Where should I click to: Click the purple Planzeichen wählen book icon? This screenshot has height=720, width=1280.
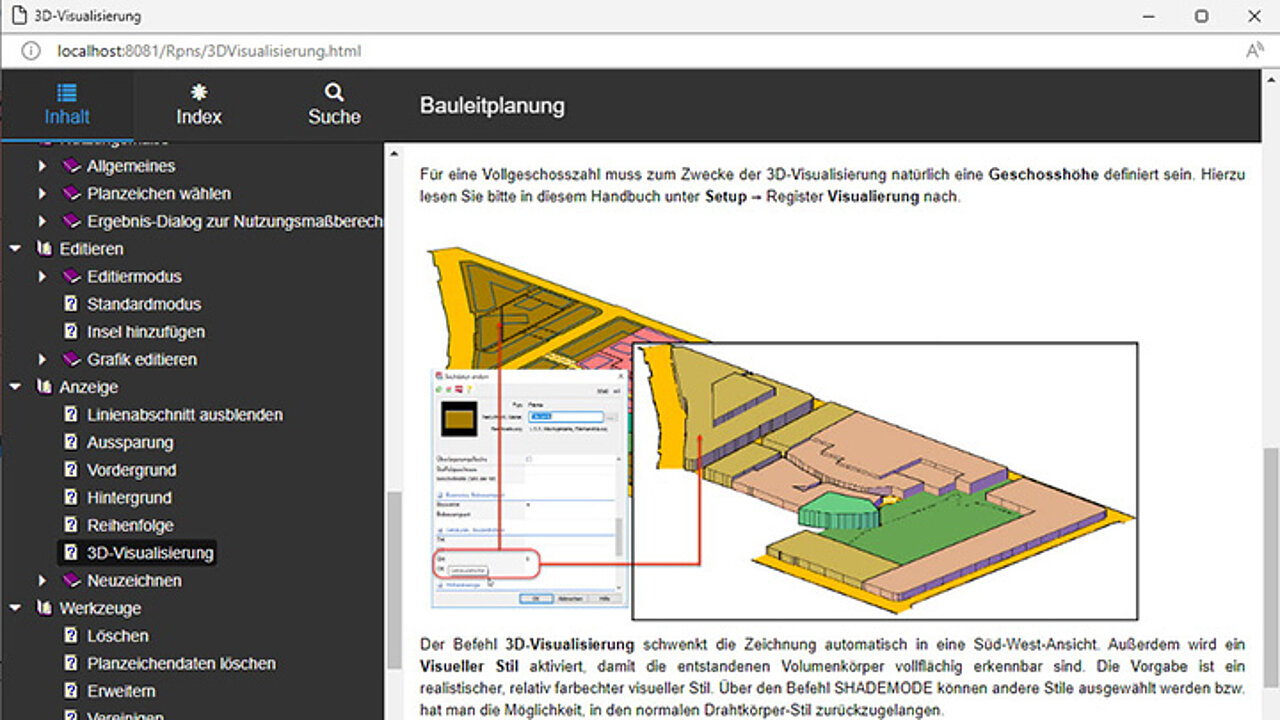pyautogui.click(x=70, y=194)
